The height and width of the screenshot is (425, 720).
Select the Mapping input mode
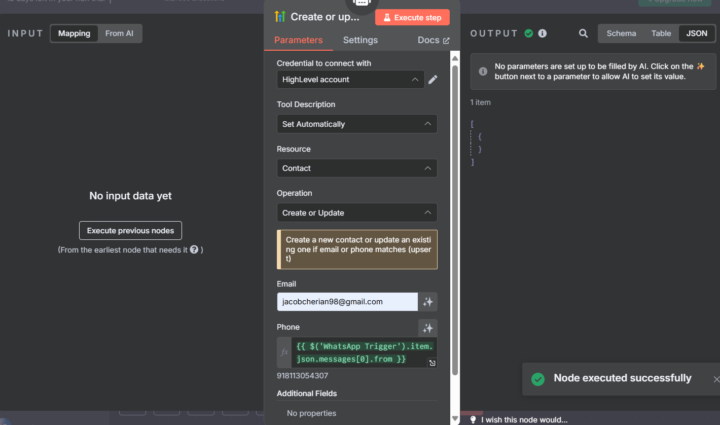tap(74, 34)
